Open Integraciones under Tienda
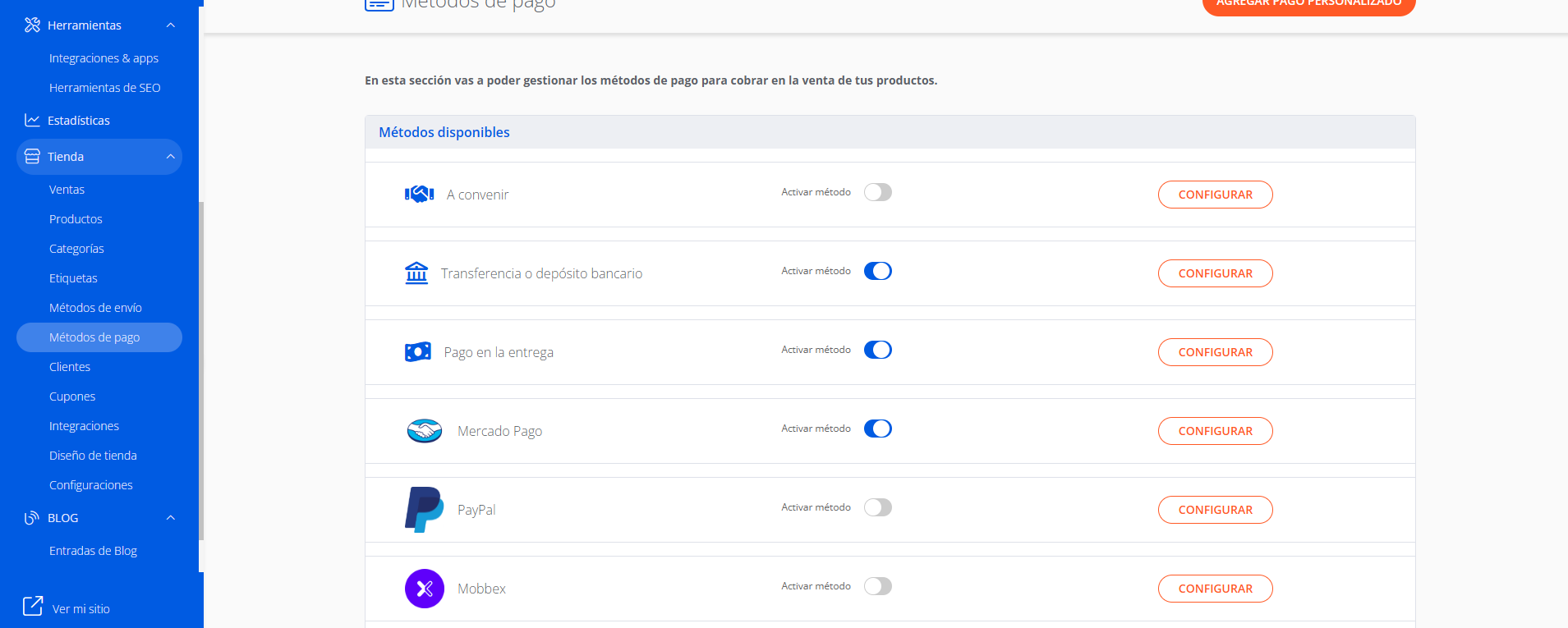 tap(84, 426)
